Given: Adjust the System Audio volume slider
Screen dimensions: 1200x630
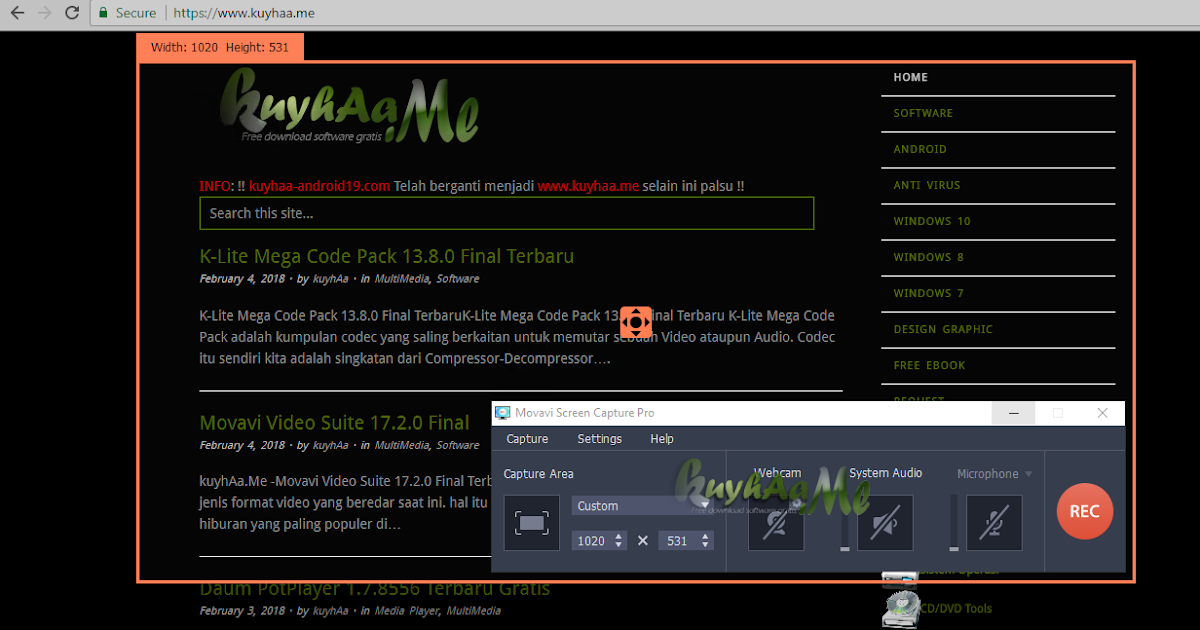Looking at the screenshot, I should (x=844, y=523).
